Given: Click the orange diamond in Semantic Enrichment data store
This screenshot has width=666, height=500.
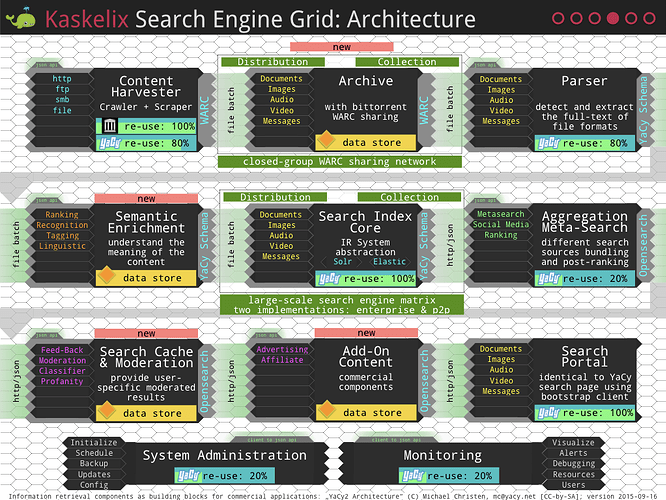Looking at the screenshot, I should coord(106,275).
